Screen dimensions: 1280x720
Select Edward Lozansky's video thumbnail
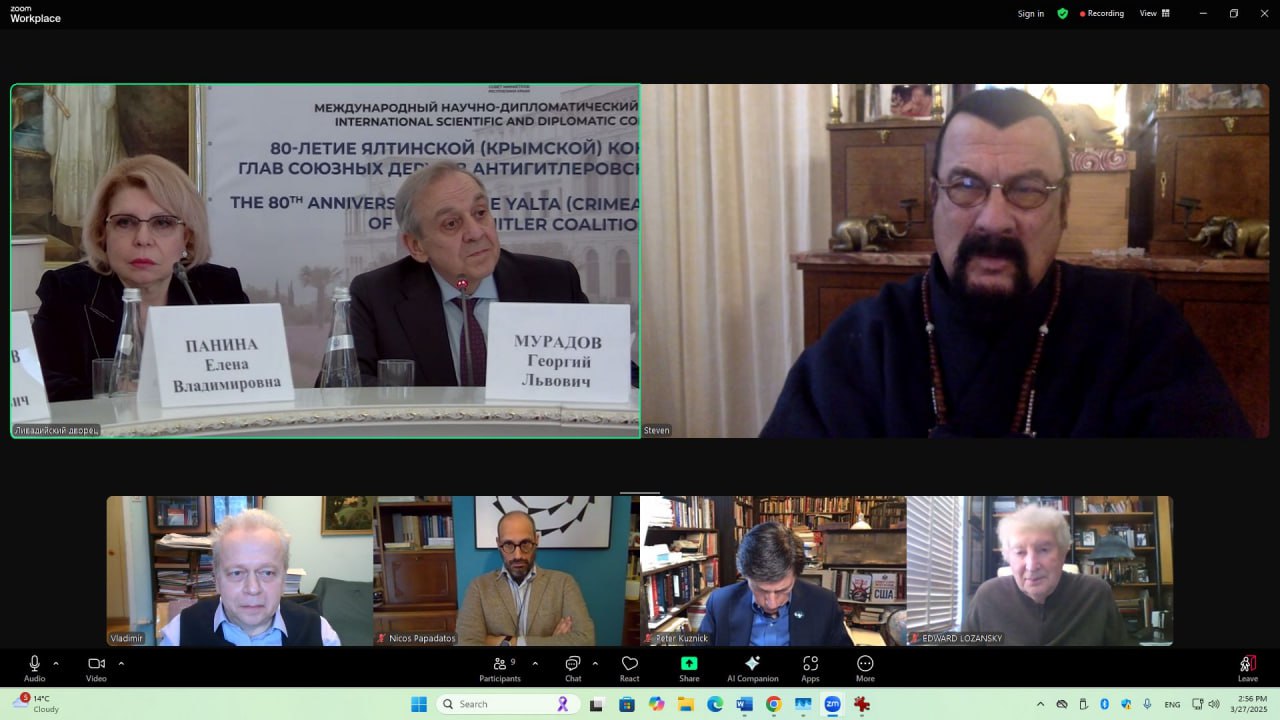pyautogui.click(x=1039, y=570)
